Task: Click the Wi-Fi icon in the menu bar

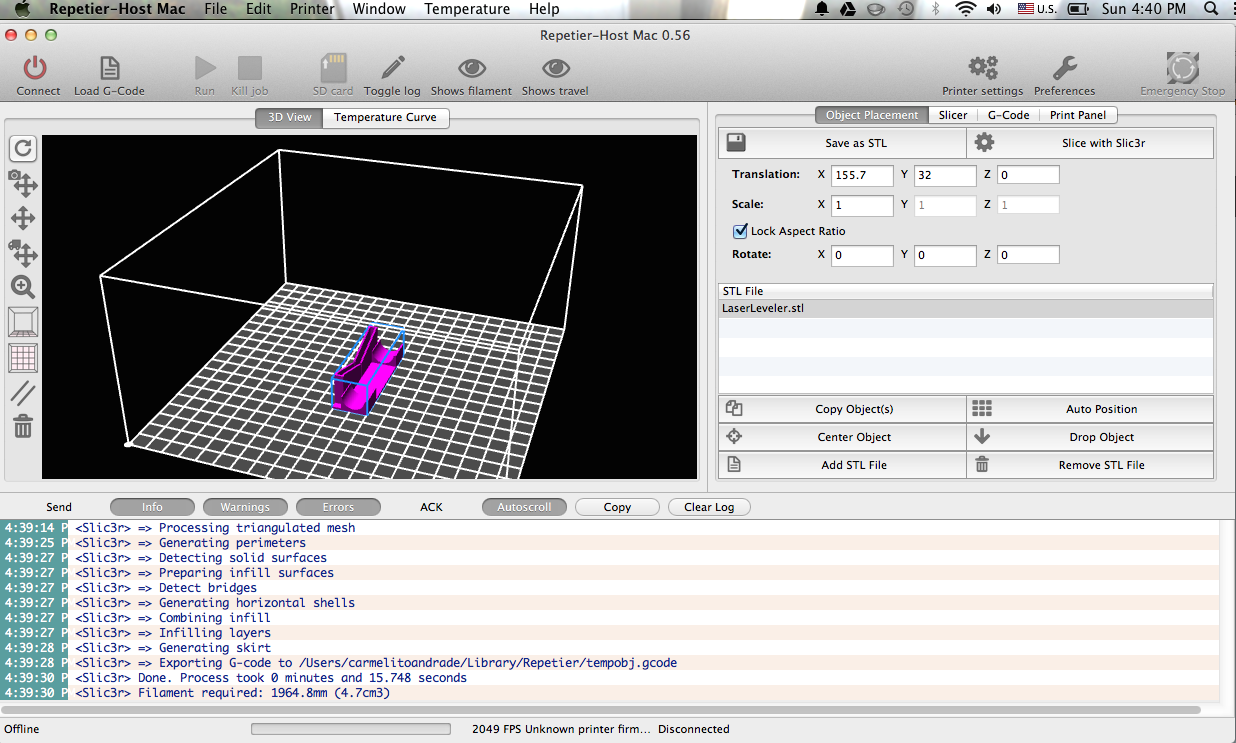Action: pyautogui.click(x=965, y=9)
